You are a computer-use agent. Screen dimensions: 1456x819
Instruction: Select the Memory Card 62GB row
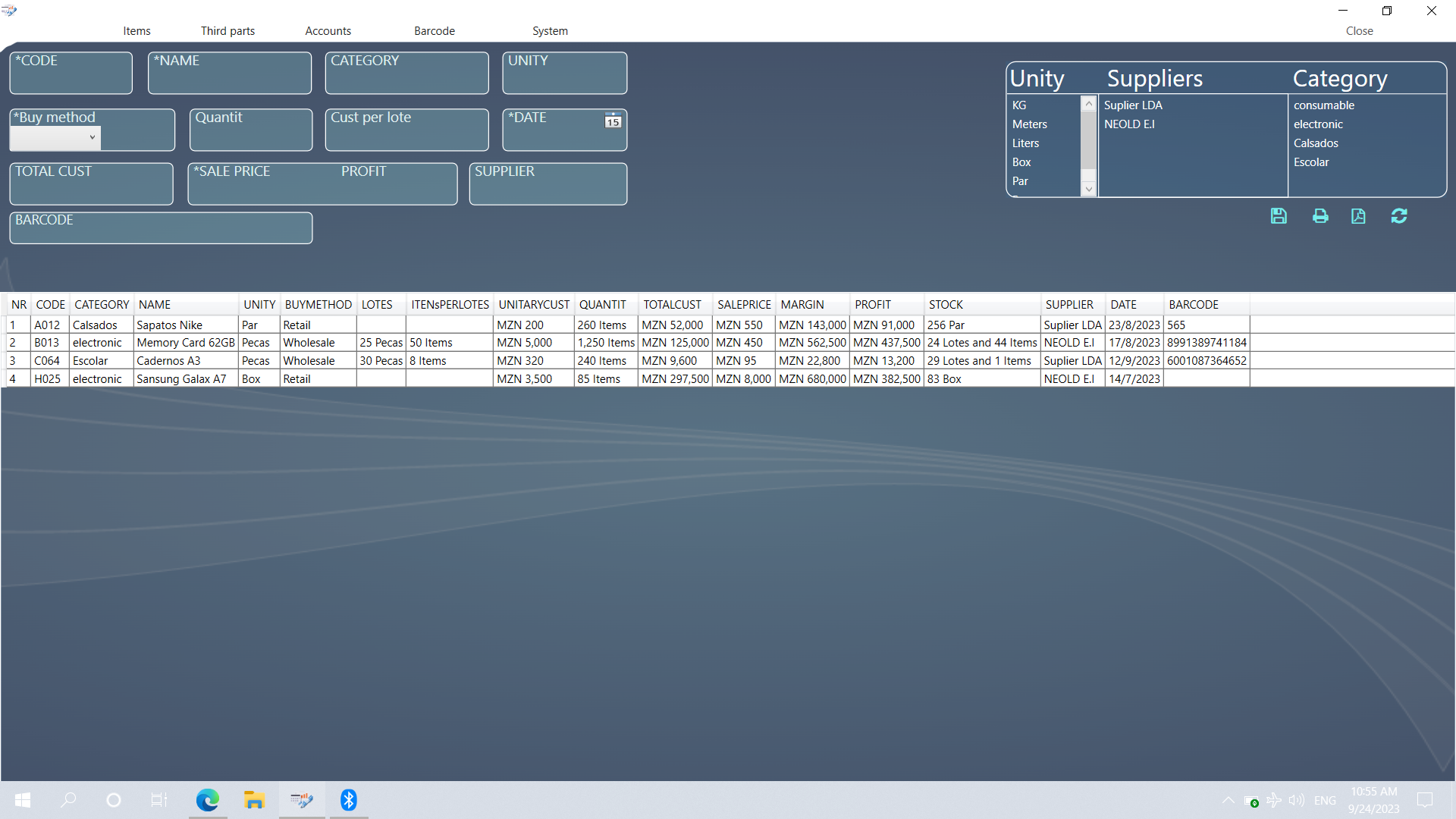tap(186, 343)
